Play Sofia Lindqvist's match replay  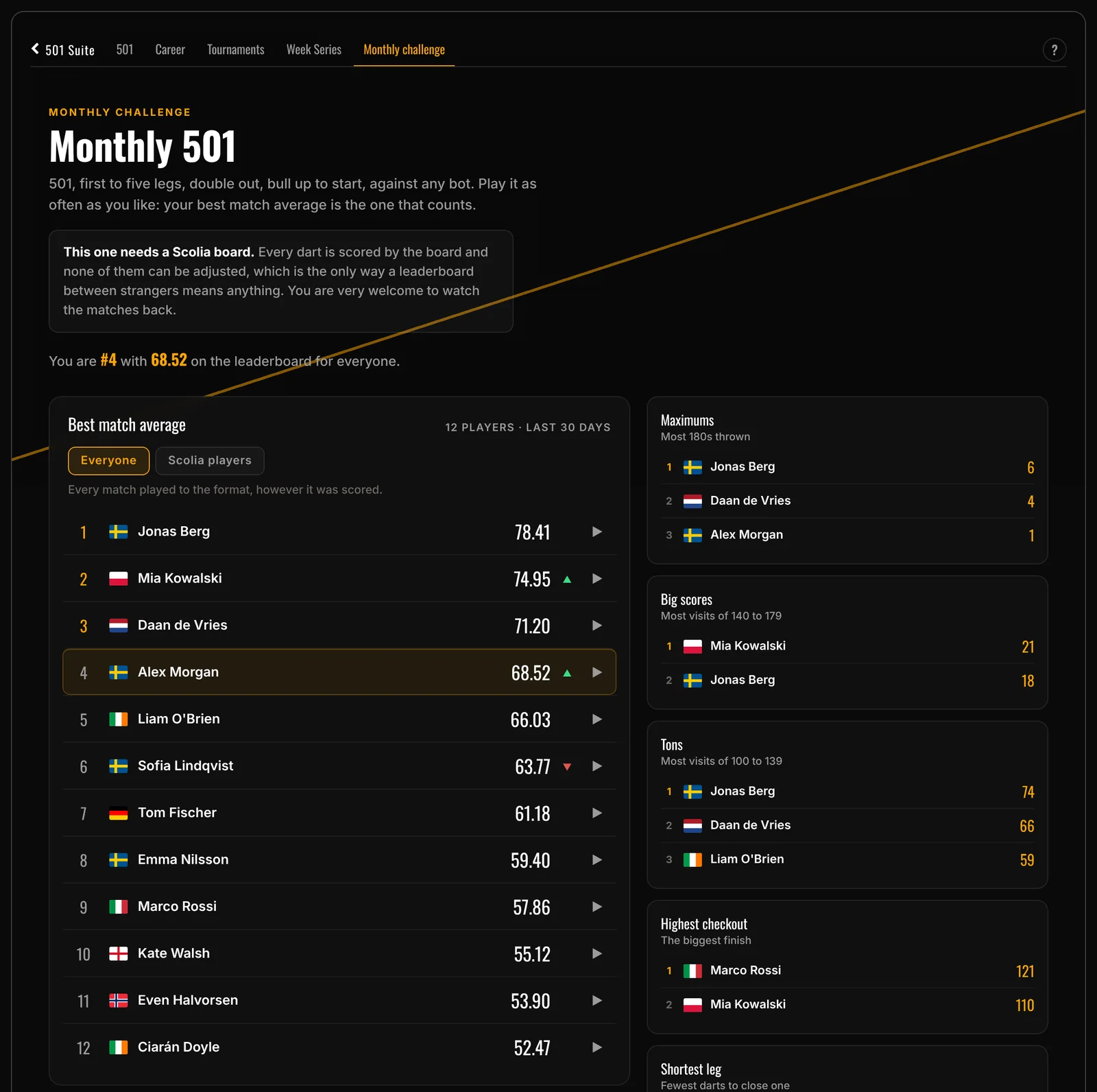point(597,766)
